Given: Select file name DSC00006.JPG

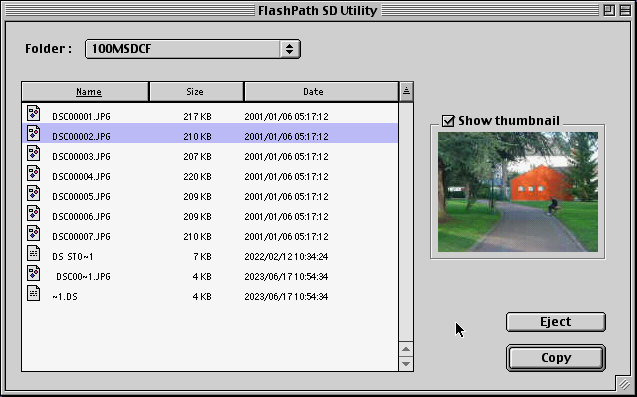Looking at the screenshot, I should pyautogui.click(x=81, y=216).
